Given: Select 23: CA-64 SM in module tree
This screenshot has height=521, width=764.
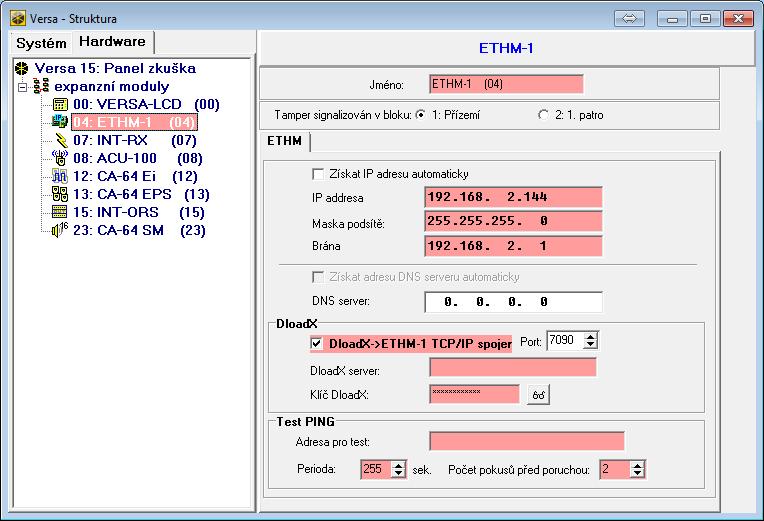Looking at the screenshot, I should [139, 230].
